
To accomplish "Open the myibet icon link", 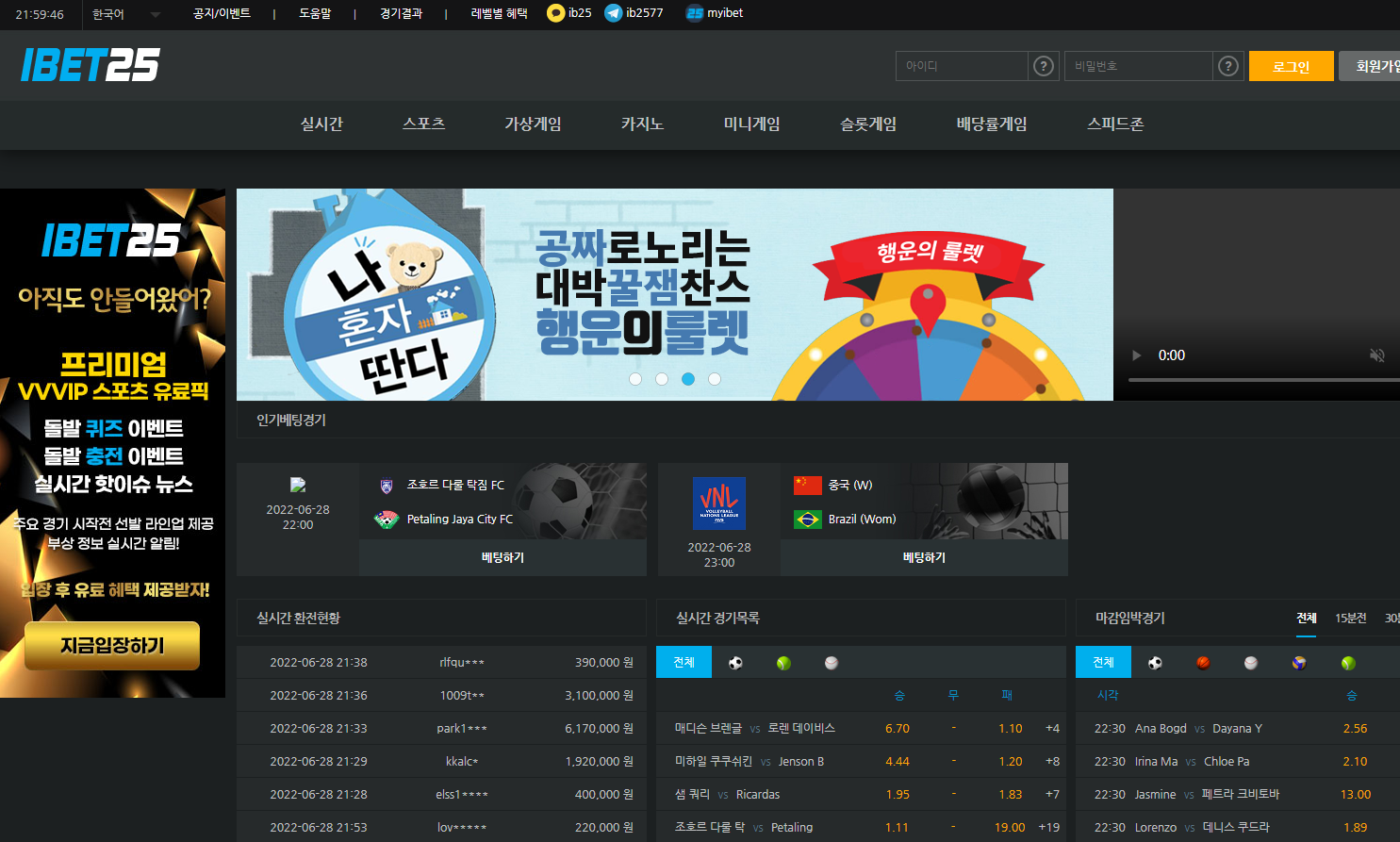I will pyautogui.click(x=695, y=13).
